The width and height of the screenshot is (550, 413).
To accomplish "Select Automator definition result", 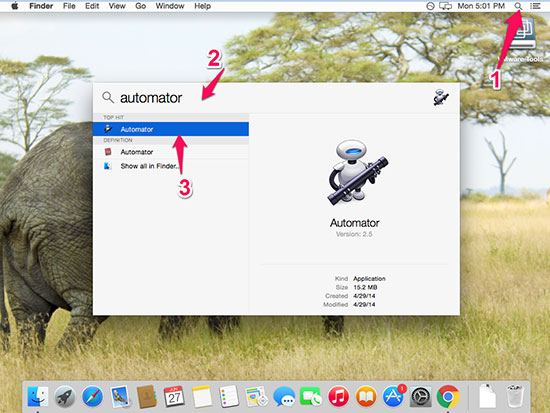I will coord(171,152).
